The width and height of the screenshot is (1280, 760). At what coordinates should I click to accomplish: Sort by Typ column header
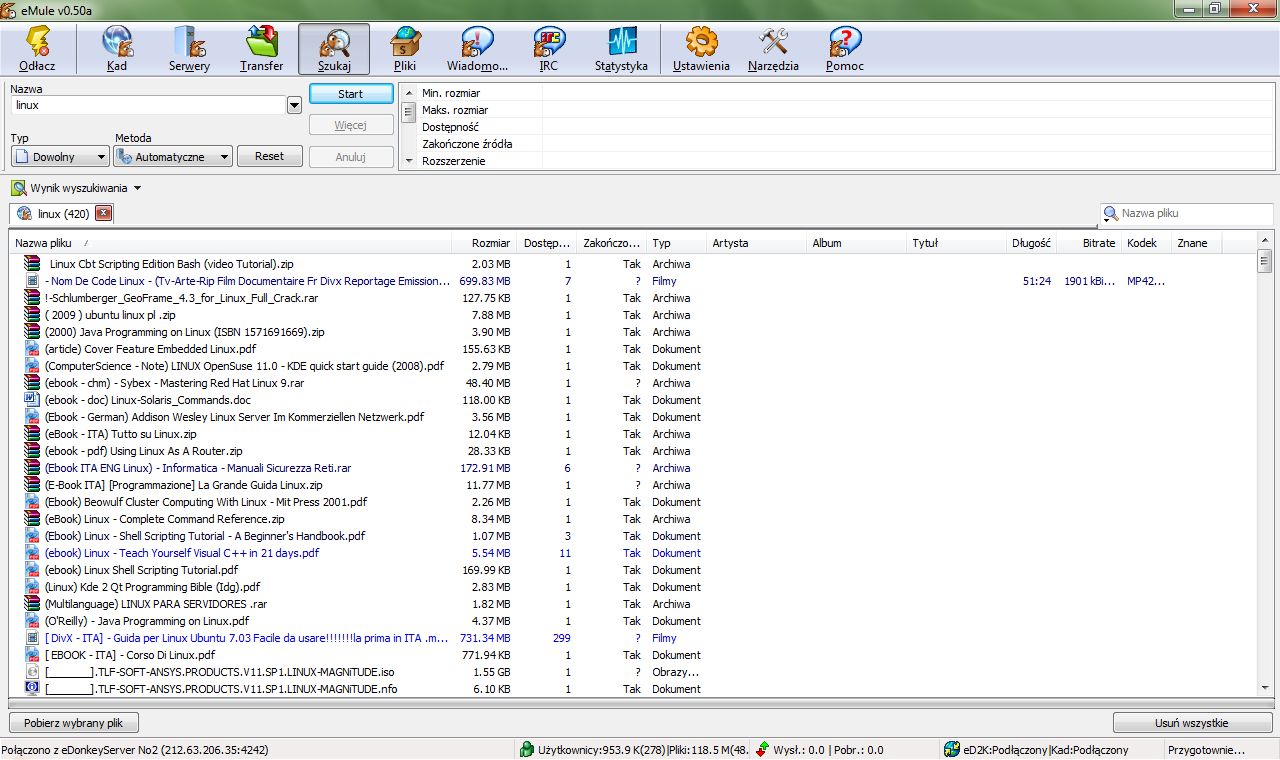pyautogui.click(x=677, y=243)
